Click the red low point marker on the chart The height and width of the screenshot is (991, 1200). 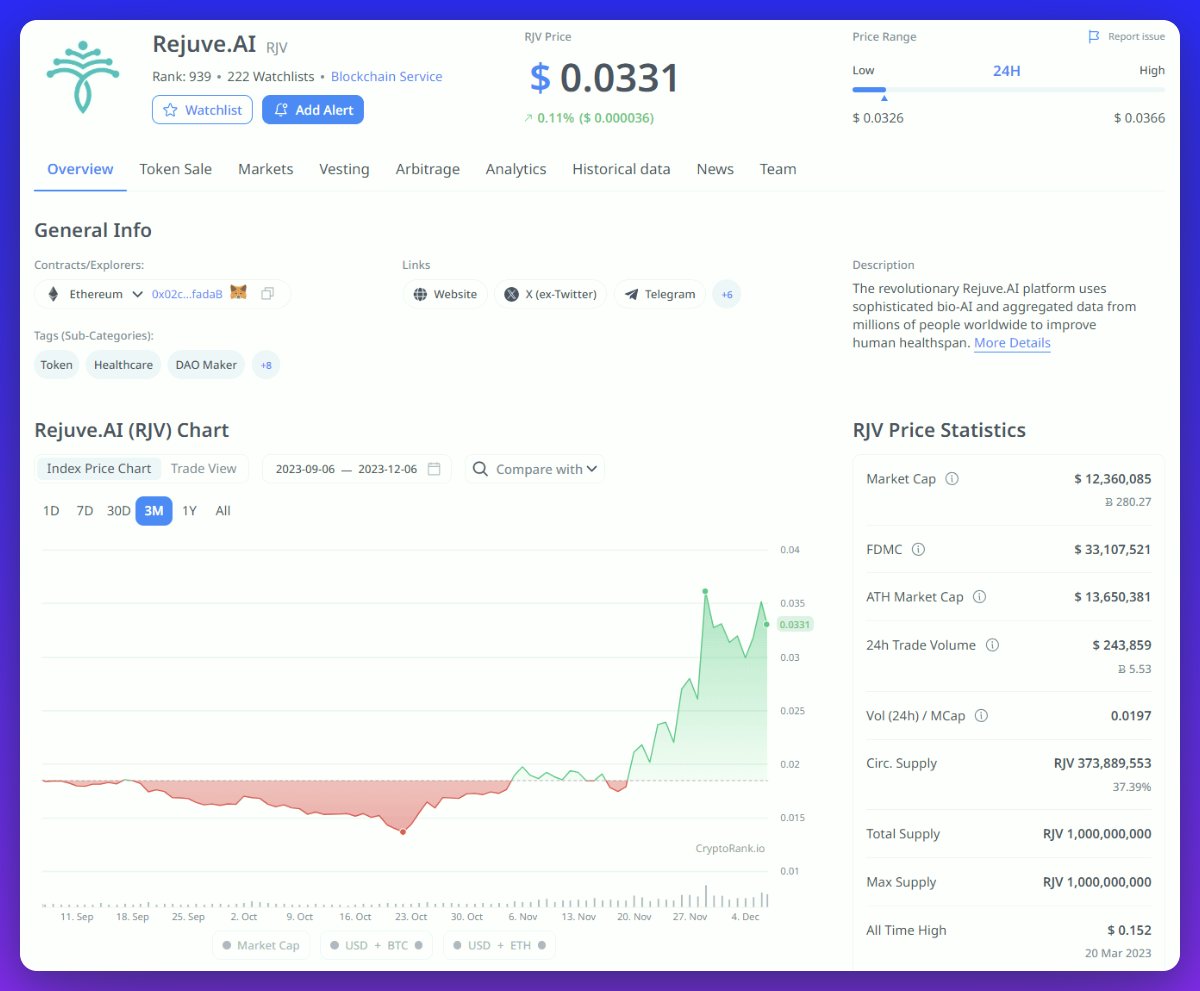pos(403,832)
